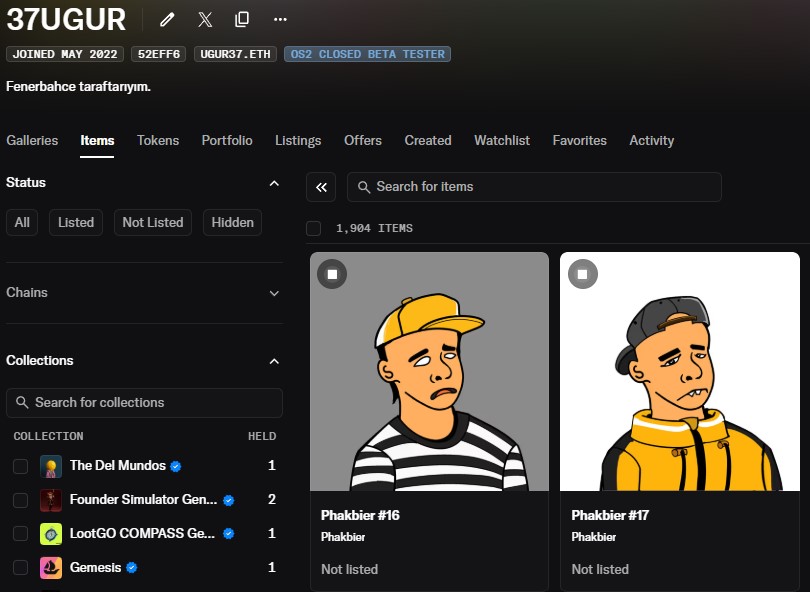Click the magnifier icon in Search for collections
Viewport: 810px width, 592px height.
point(22,402)
